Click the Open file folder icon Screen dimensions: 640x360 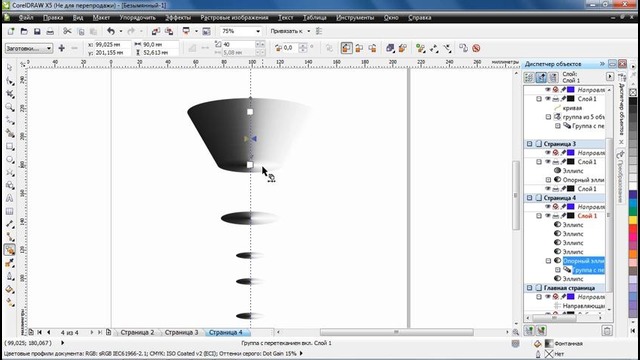24,31
